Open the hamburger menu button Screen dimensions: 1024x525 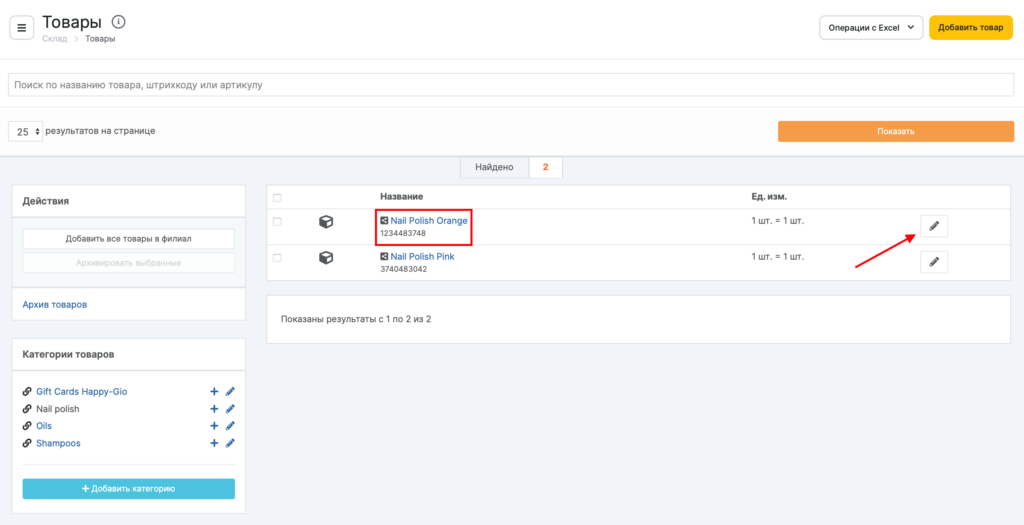tap(22, 28)
